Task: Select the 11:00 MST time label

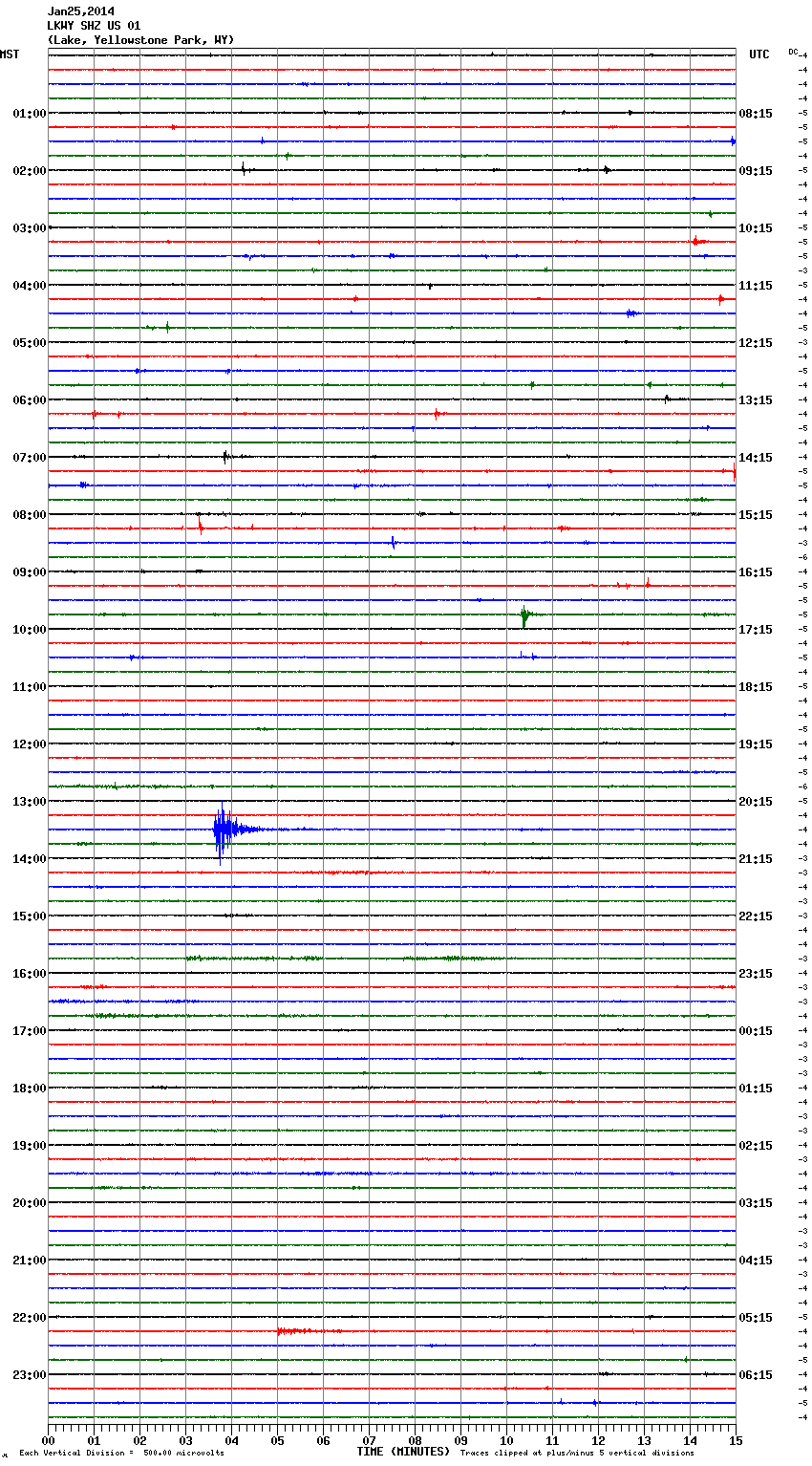Action: [x=30, y=687]
